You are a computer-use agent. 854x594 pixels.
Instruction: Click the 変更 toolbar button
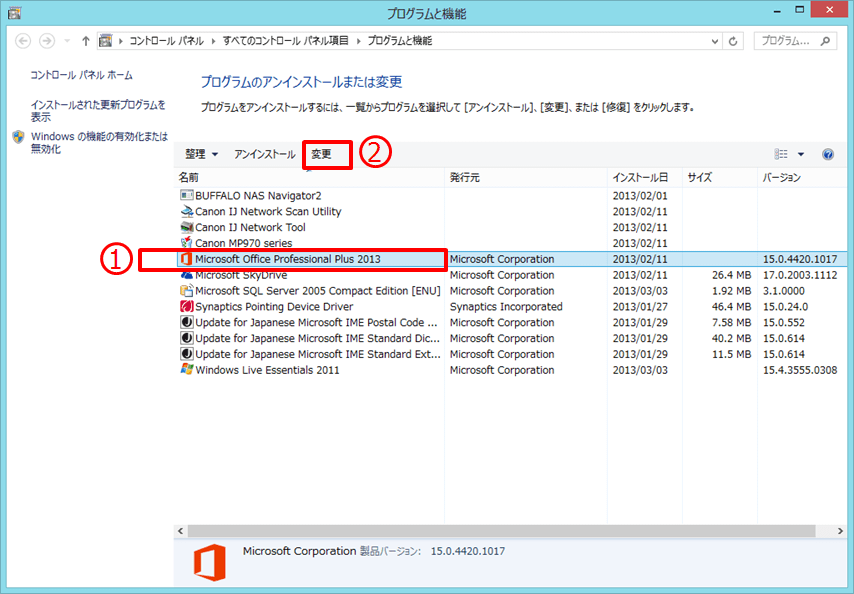[x=321, y=155]
